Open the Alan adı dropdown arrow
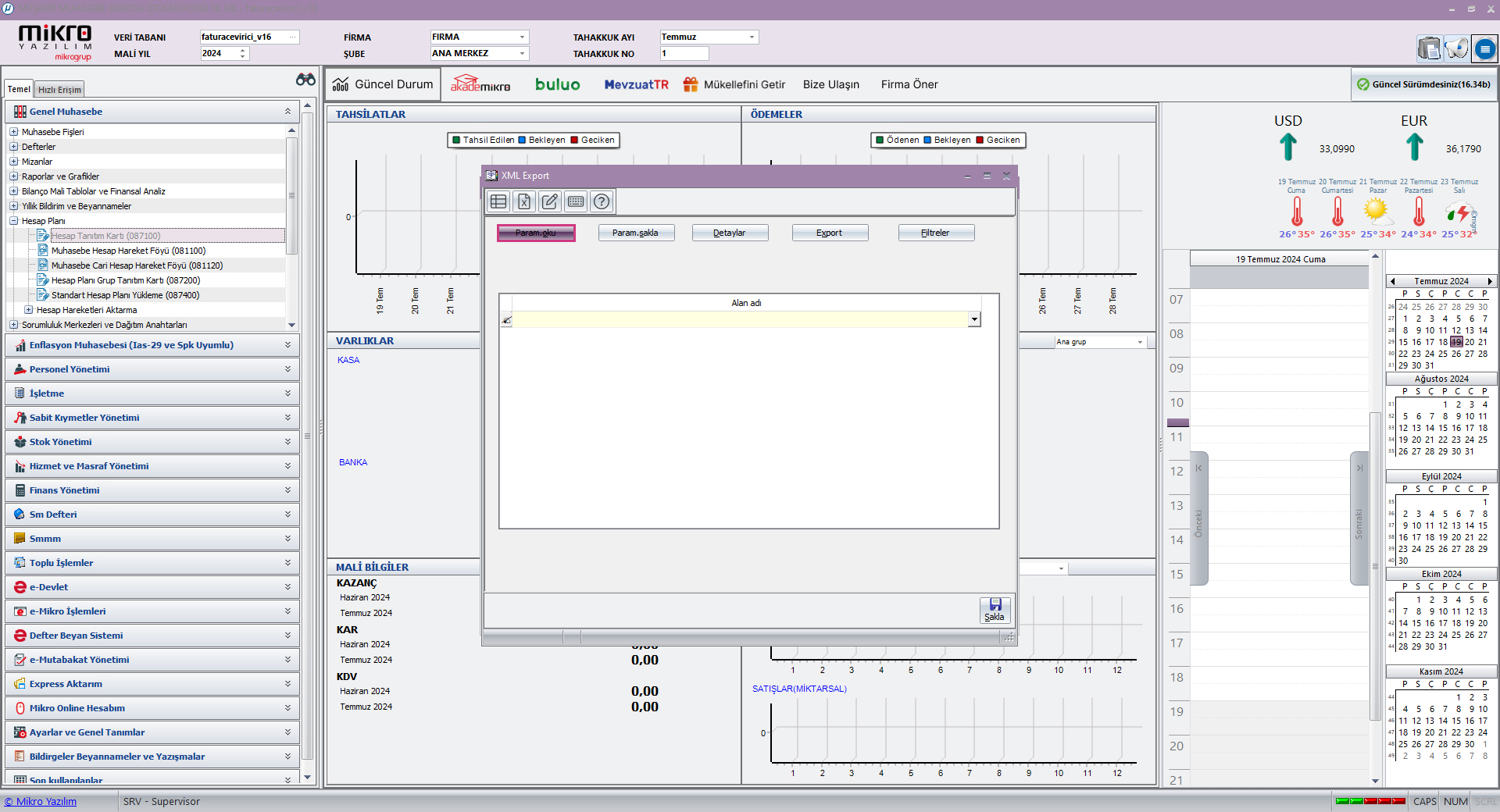The height and width of the screenshot is (812, 1500). 974,319
